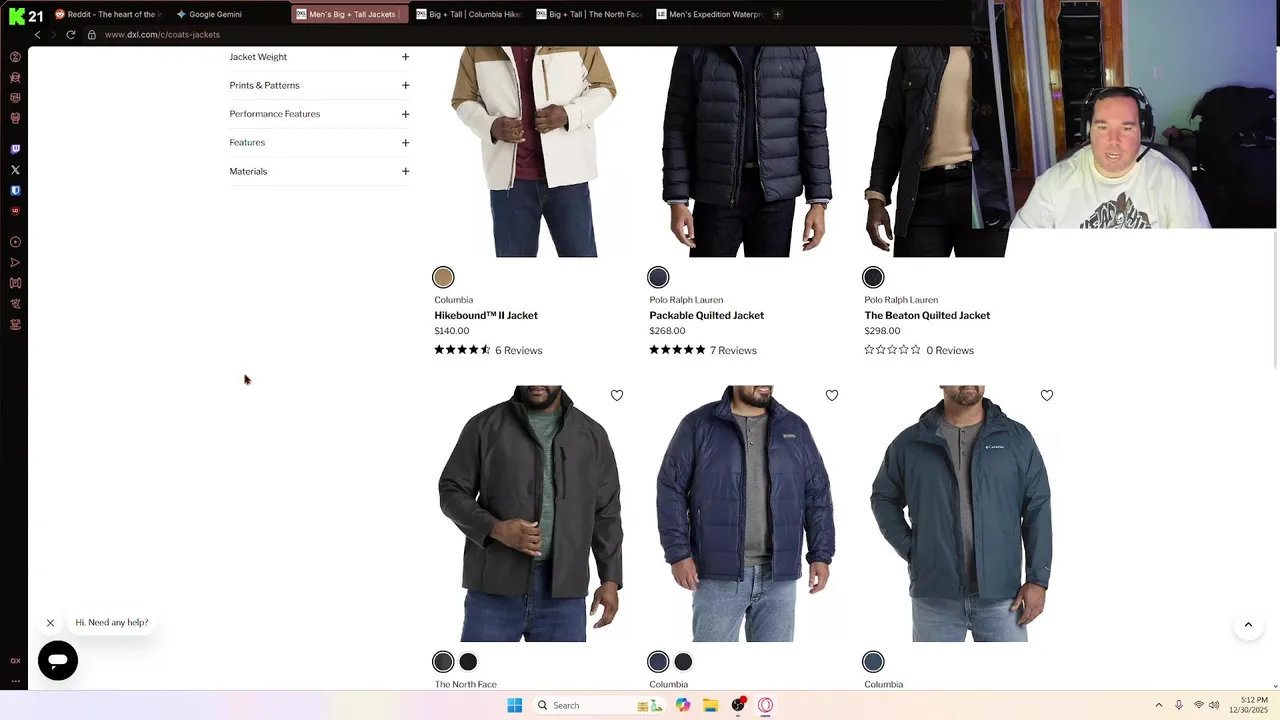Image resolution: width=1280 pixels, height=720 pixels.
Task: Open File Explorer from the taskbar
Action: [x=710, y=705]
